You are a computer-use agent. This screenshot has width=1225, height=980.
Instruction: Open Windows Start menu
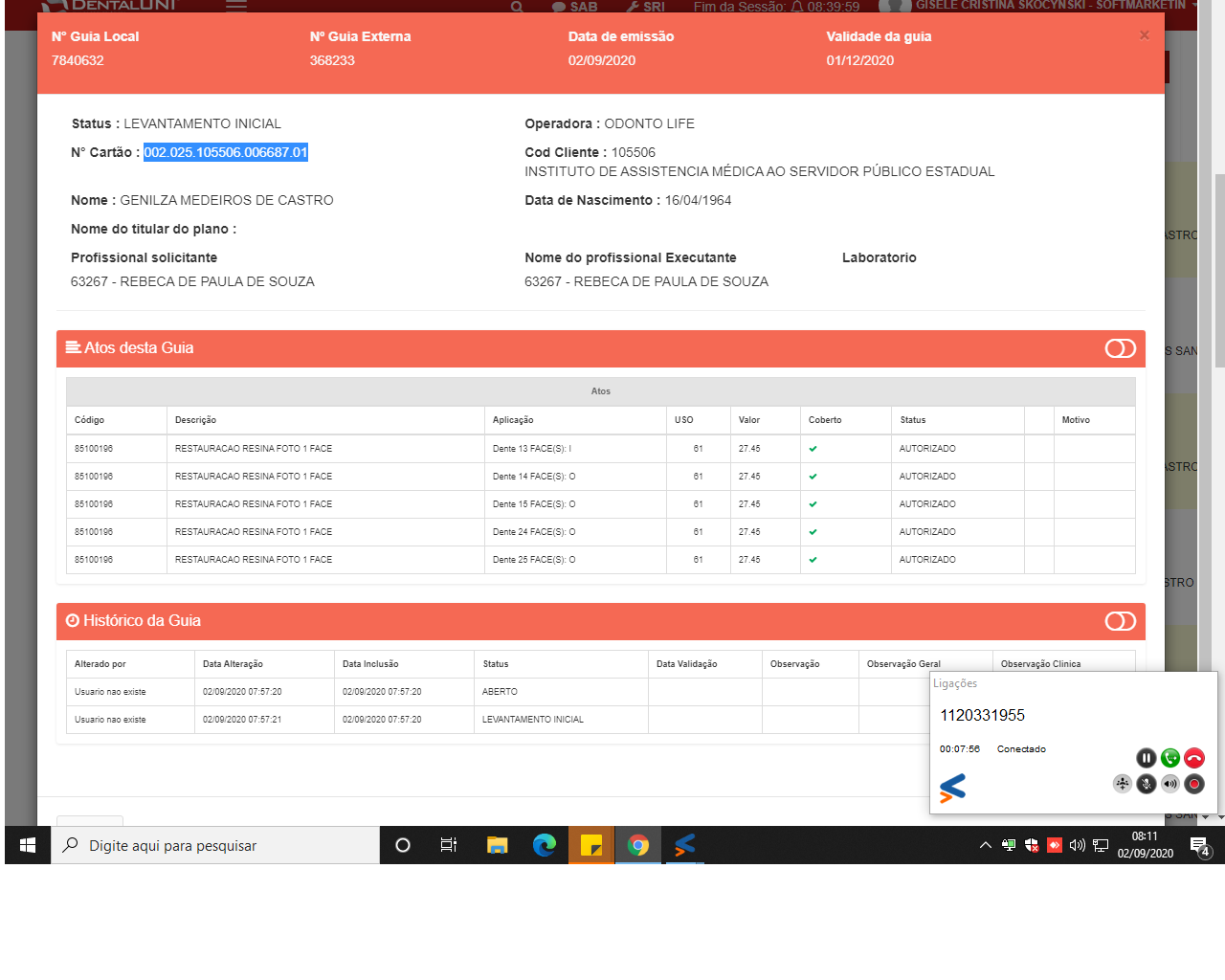28,845
